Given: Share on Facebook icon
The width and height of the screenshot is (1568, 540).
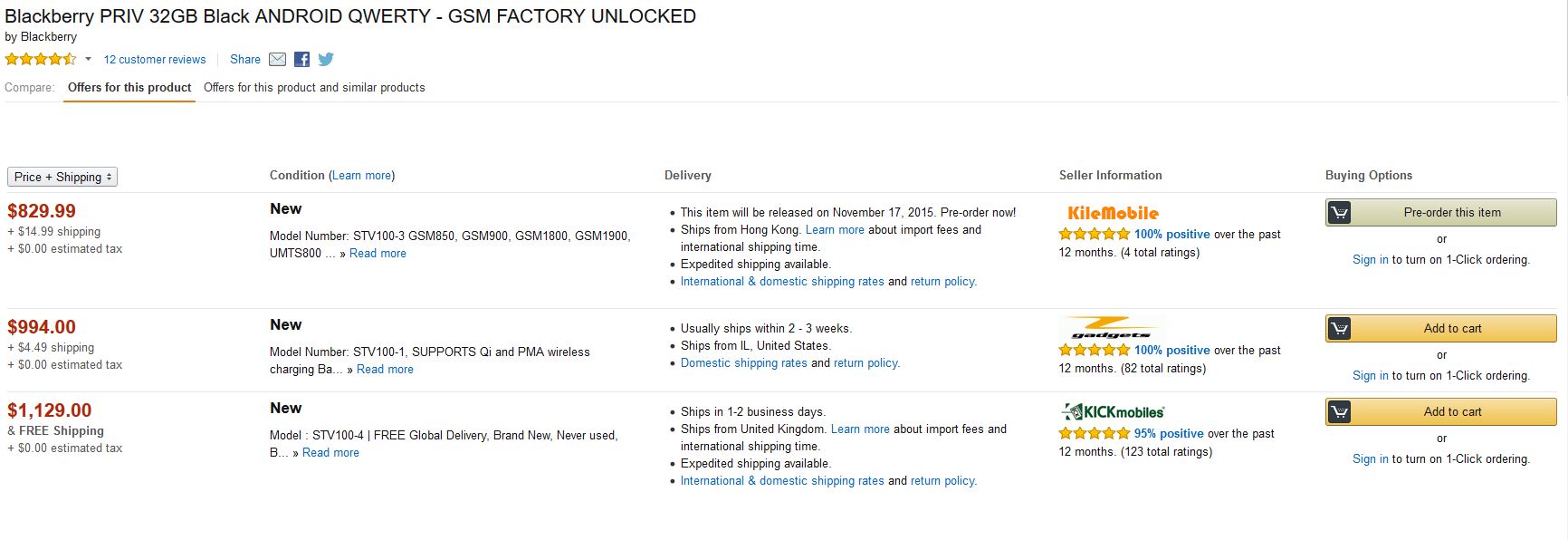Looking at the screenshot, I should point(302,59).
